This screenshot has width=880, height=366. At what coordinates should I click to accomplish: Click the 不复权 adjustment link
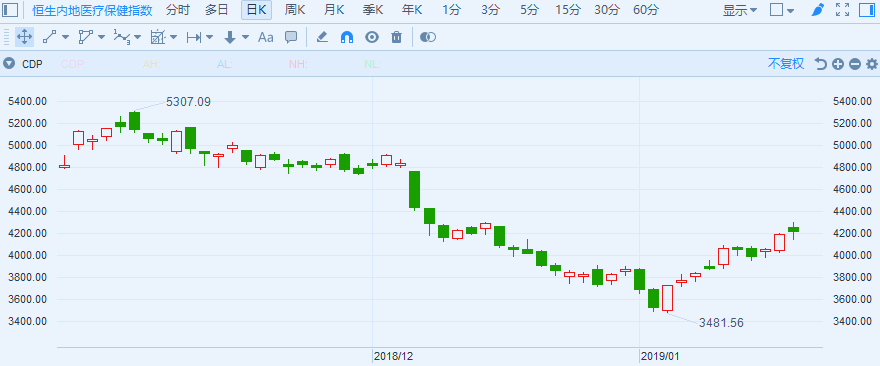coord(786,63)
